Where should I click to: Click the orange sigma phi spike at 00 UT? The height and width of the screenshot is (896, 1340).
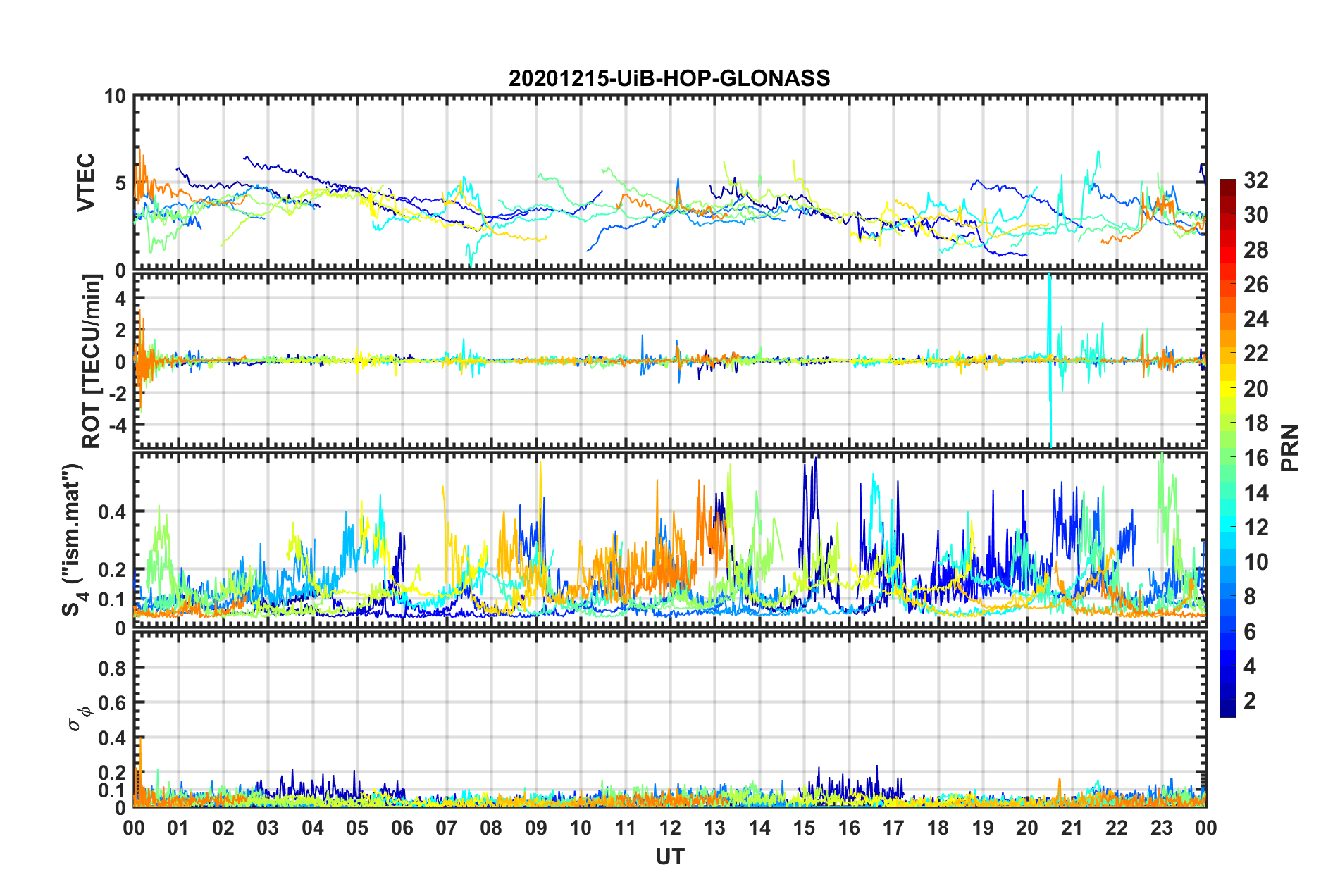tap(140, 771)
